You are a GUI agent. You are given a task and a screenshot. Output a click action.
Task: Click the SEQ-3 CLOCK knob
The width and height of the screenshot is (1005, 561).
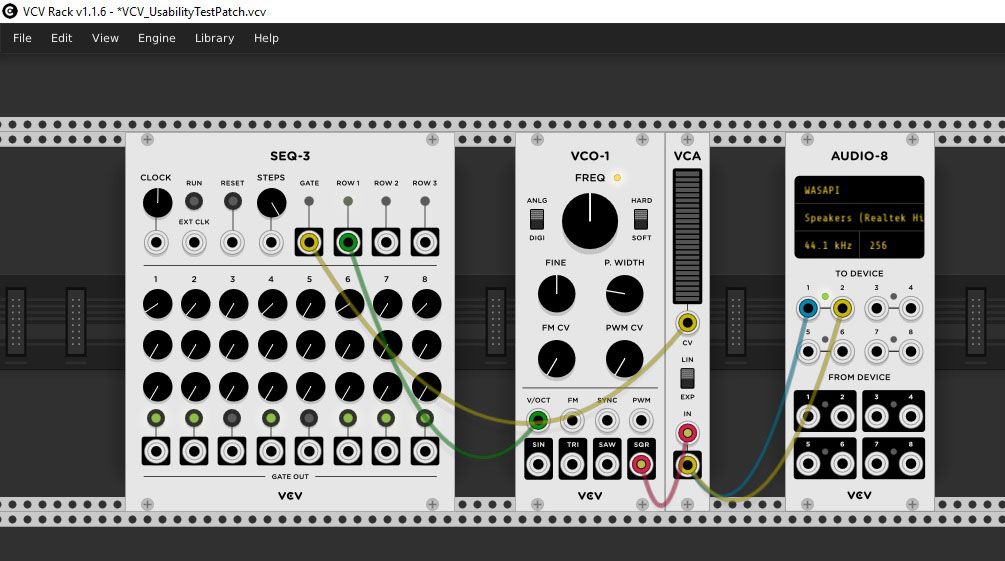pyautogui.click(x=157, y=203)
